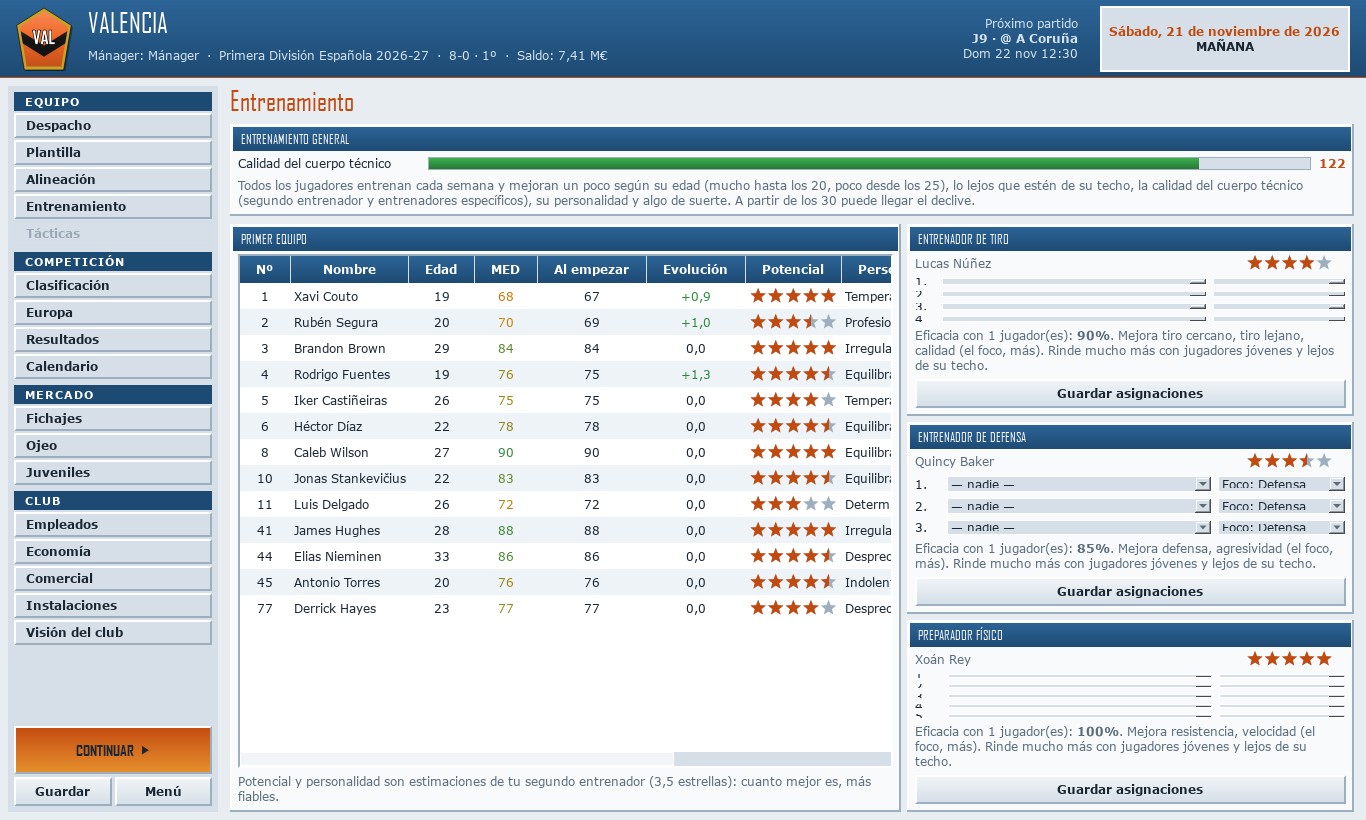Click player name 'Elias Nieminen'
The width and height of the screenshot is (1366, 820).
pyautogui.click(x=337, y=557)
